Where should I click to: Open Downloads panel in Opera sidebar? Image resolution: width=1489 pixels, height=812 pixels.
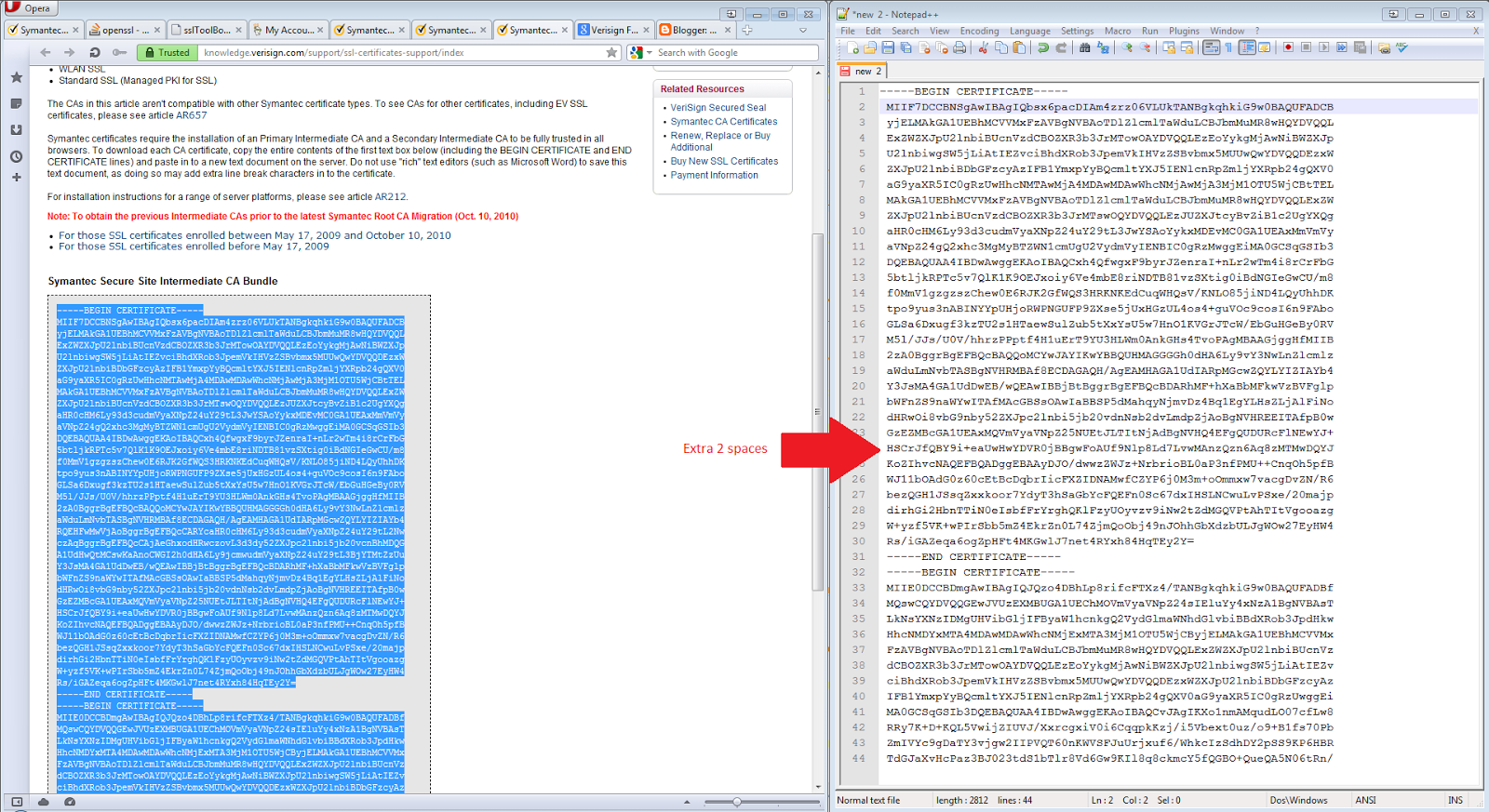(16, 129)
